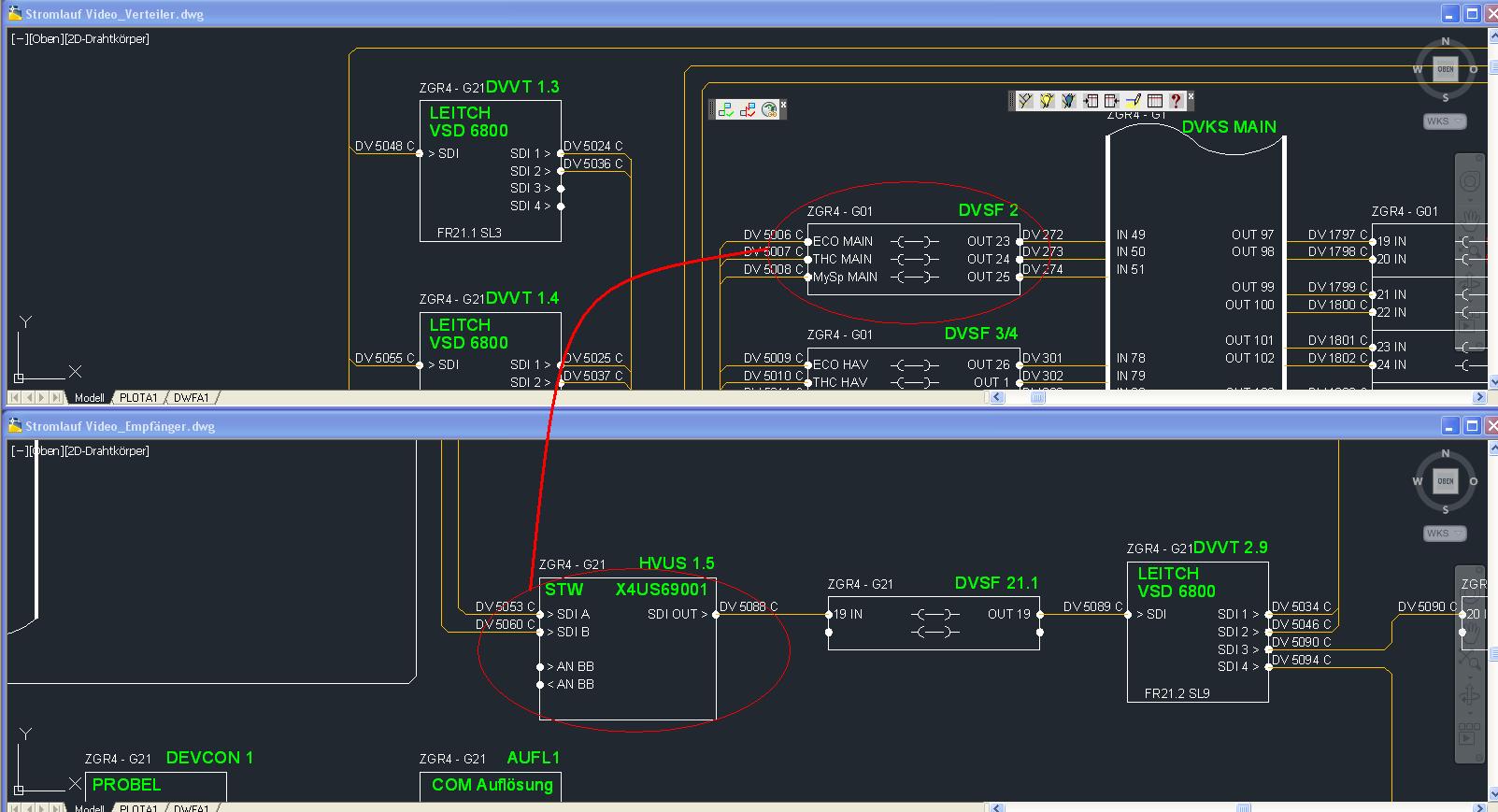The image size is (1498, 812).
Task: Click jump-to-first-tab arrow in upper window
Action: (x=15, y=398)
